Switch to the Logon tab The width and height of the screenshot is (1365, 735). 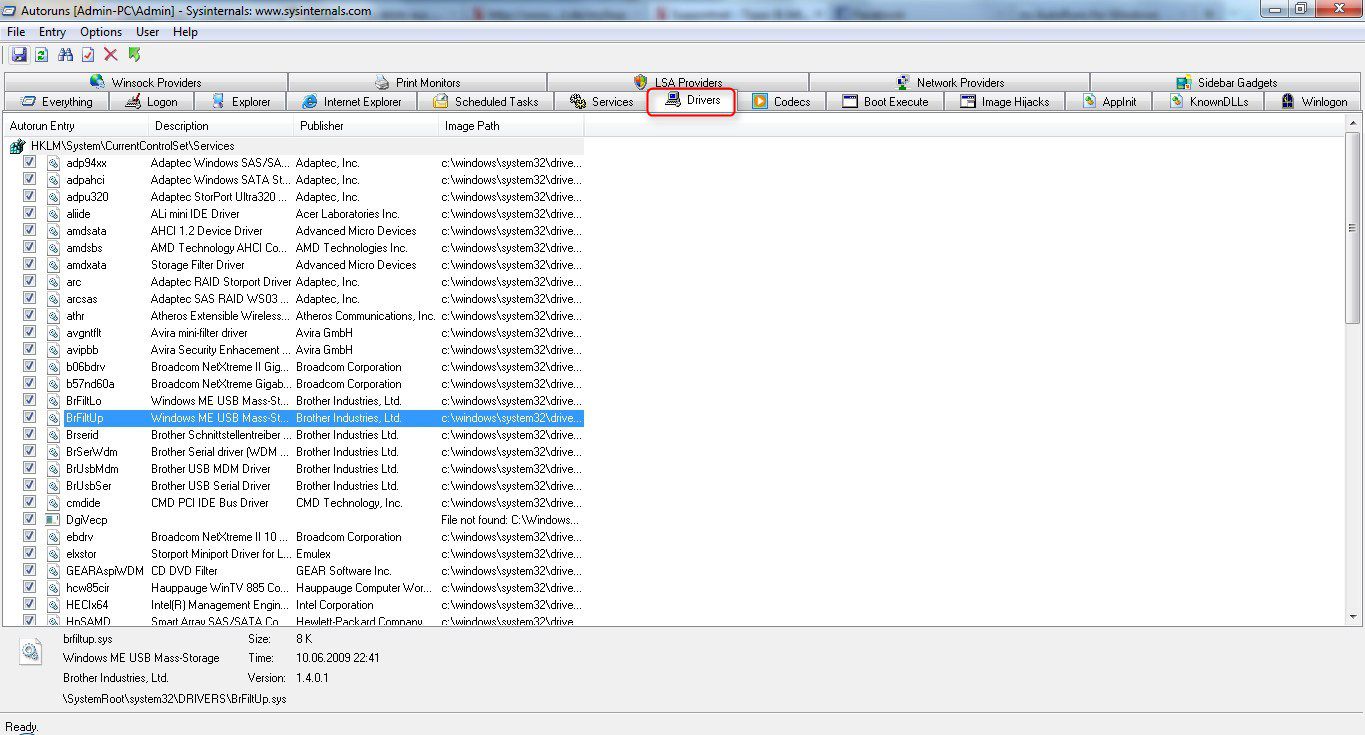[x=151, y=102]
